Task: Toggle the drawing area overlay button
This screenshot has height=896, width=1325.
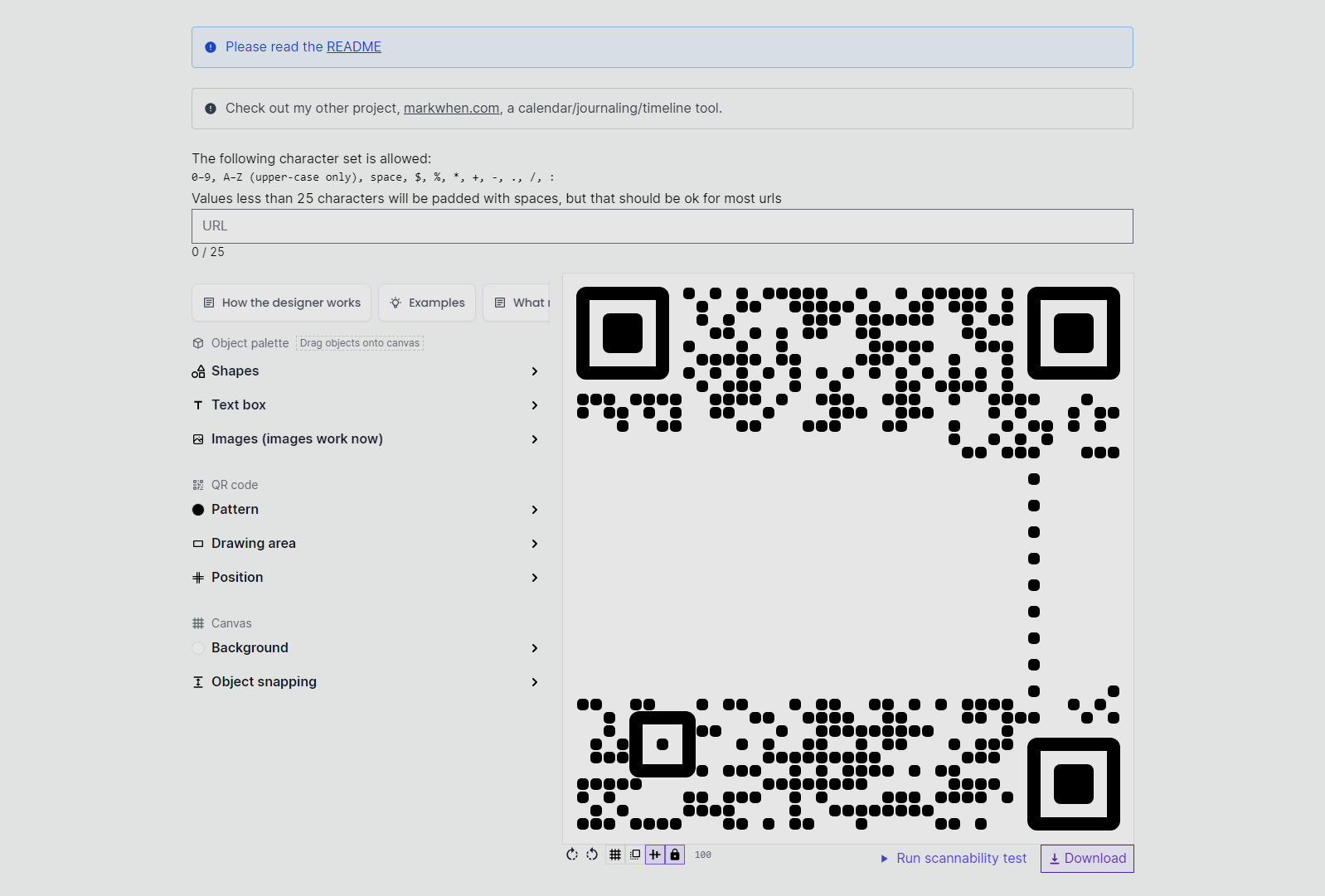Action: click(x=635, y=855)
